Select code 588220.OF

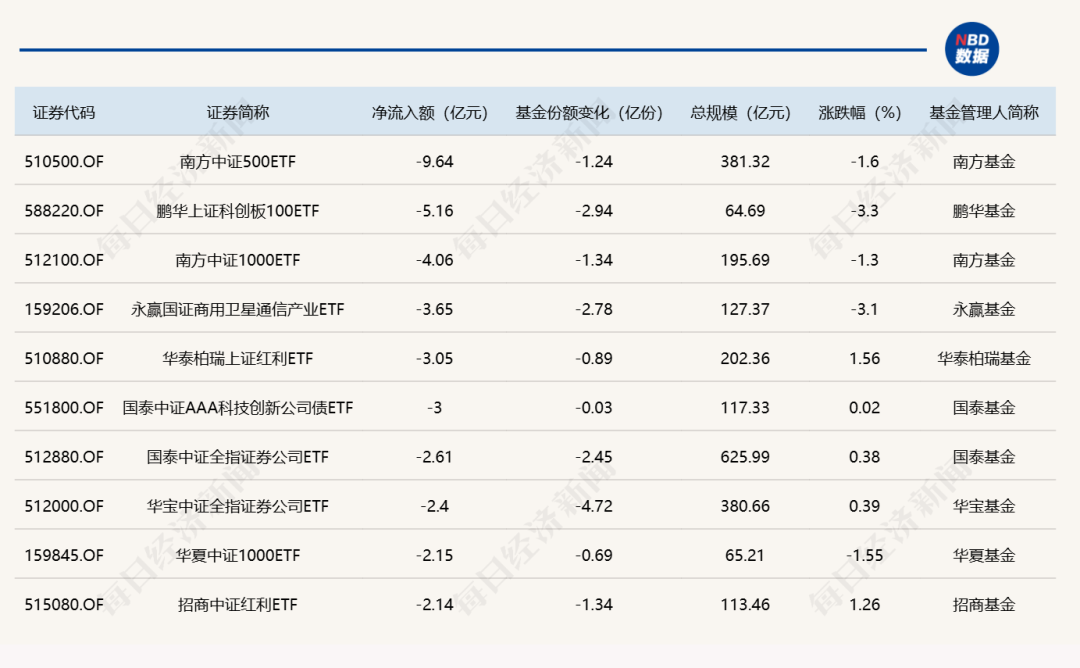[64, 211]
